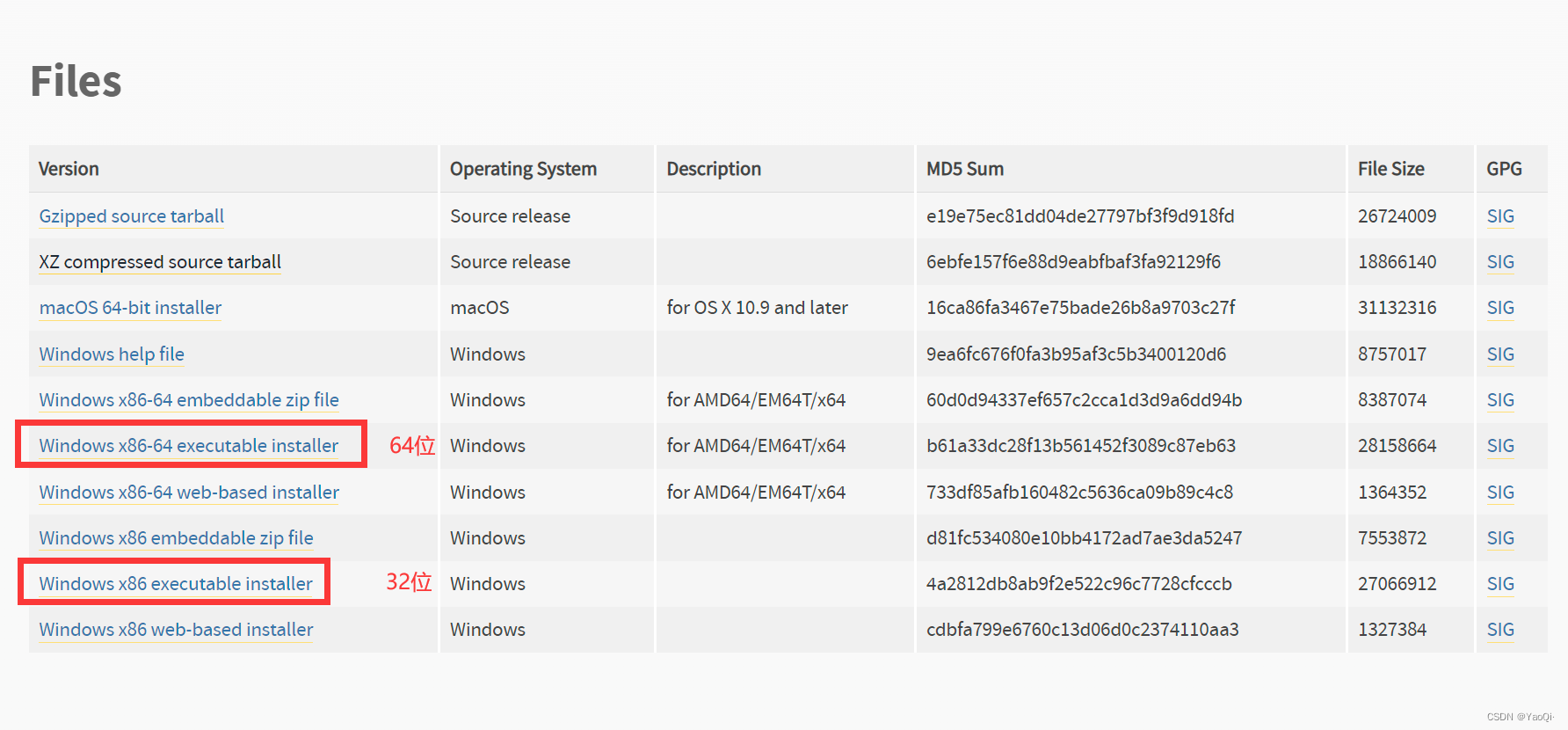Select MD5 sum b61a33dc28f13b561452f3089c87eb63

tap(1081, 446)
